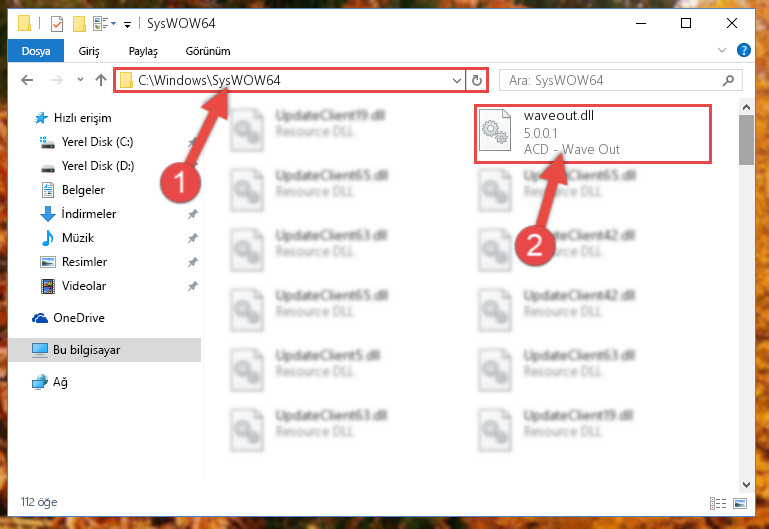Open Yerel Disk (D:) in sidebar
769x529 pixels.
[98, 166]
